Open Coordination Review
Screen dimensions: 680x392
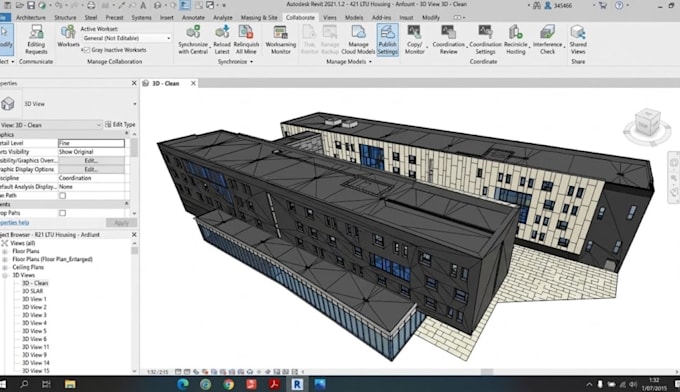(448, 39)
